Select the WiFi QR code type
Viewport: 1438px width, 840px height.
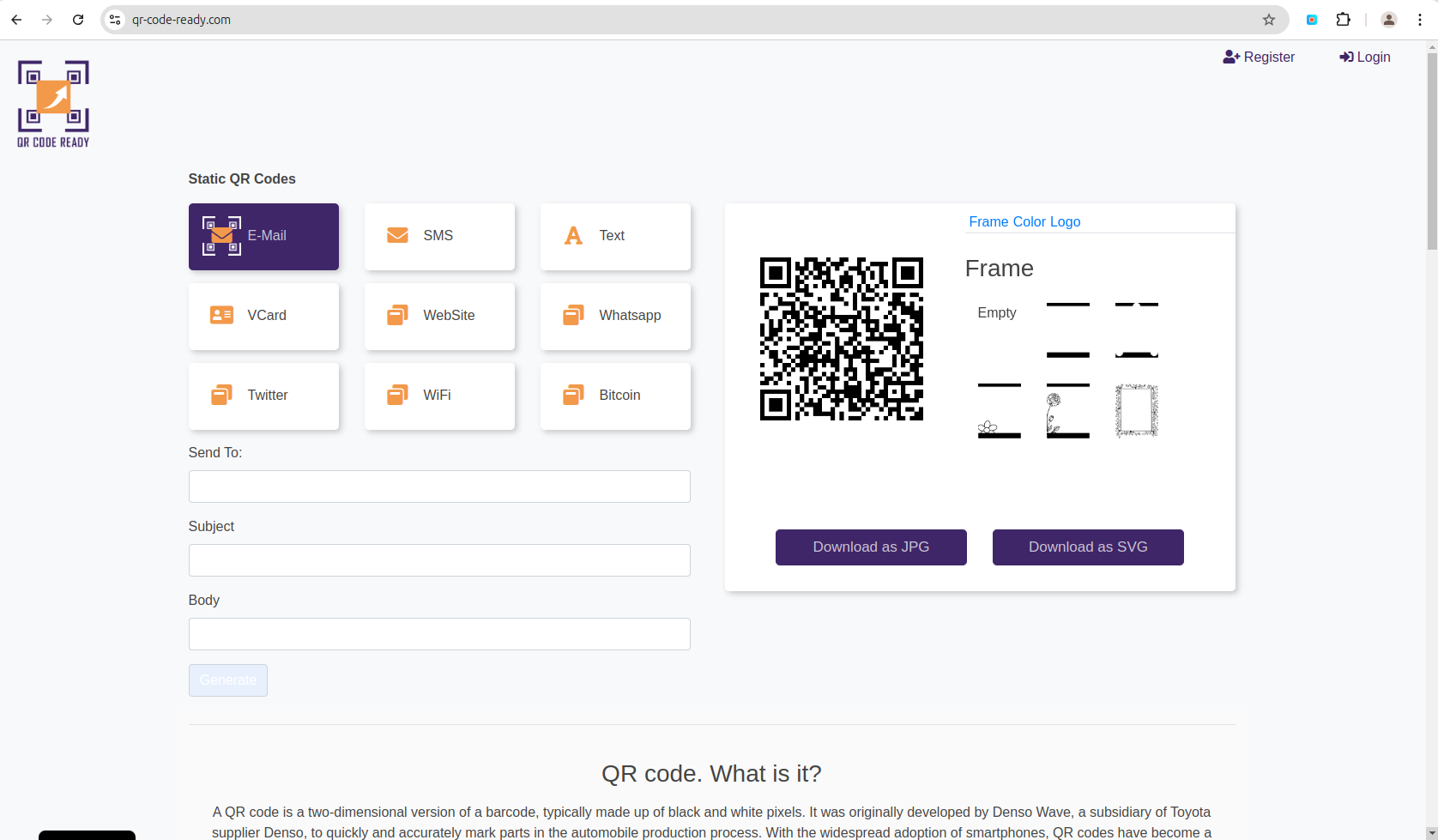click(x=439, y=396)
